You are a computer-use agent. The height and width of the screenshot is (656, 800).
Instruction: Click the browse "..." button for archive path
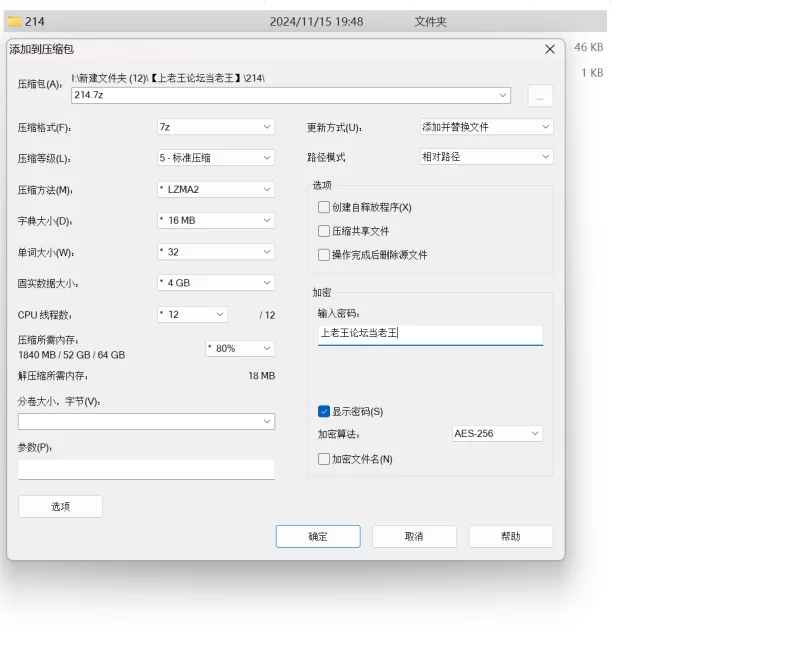coord(540,95)
